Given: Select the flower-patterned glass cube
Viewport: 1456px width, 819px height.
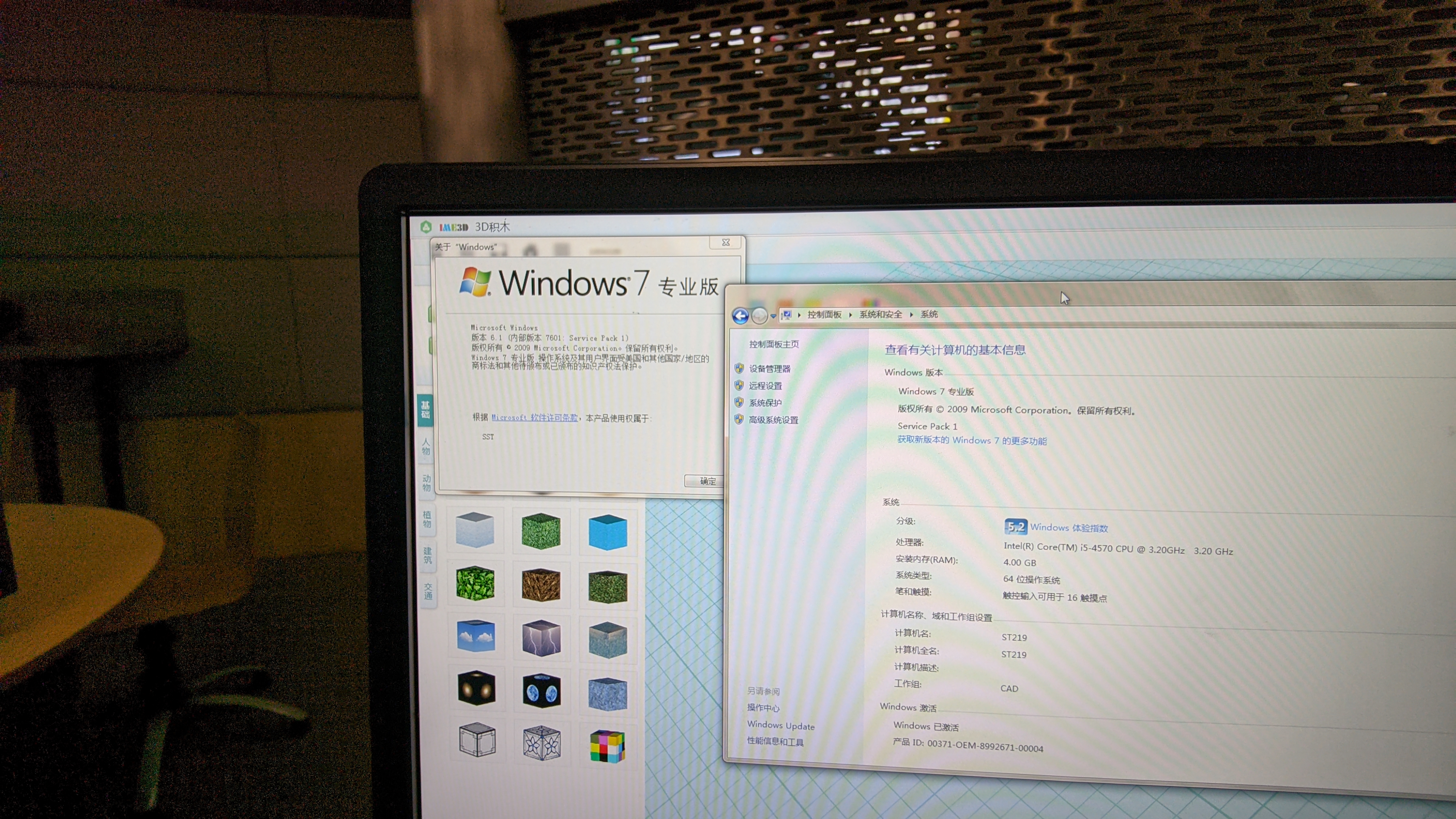Looking at the screenshot, I should pos(542,743).
